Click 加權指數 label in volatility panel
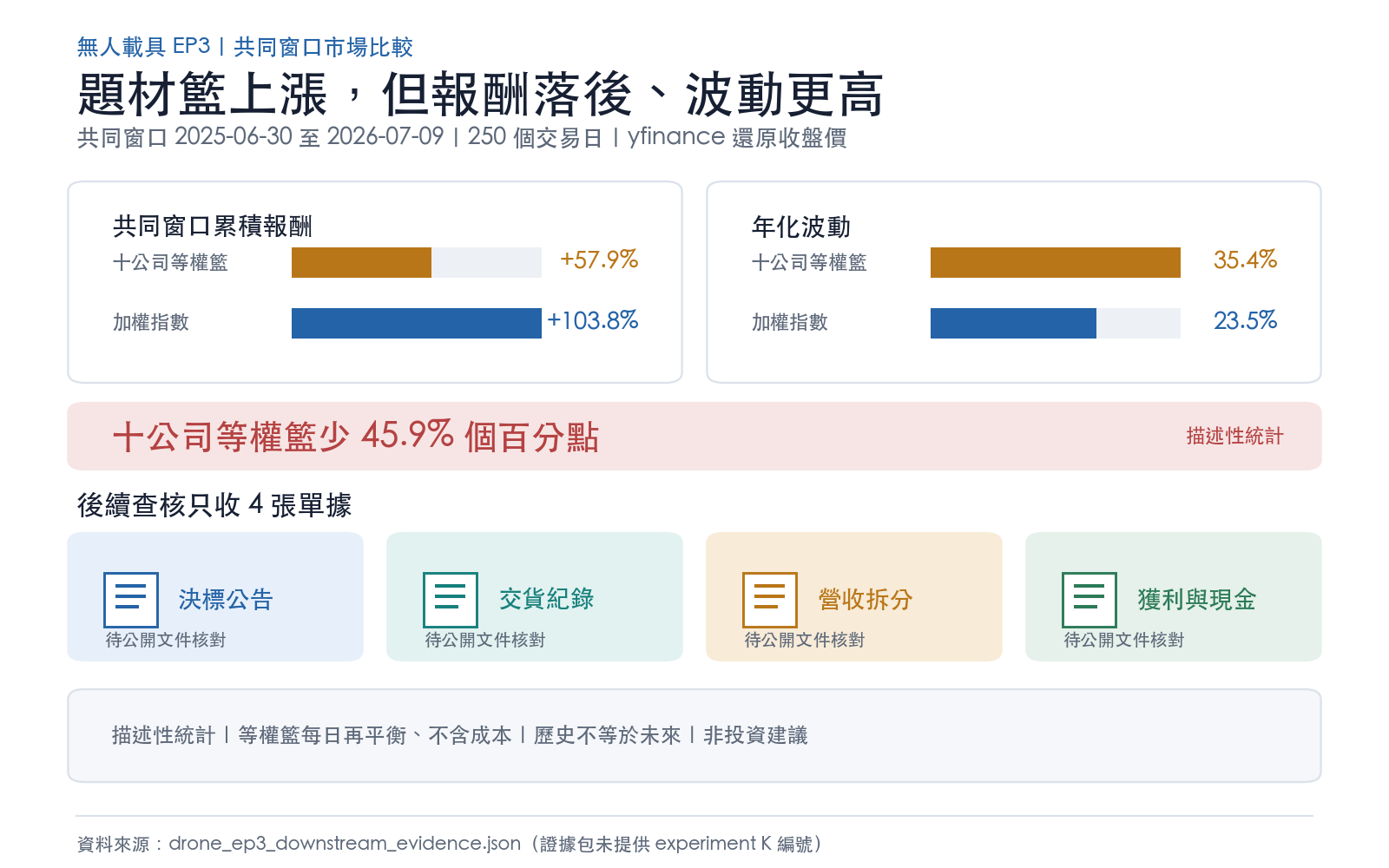The width and height of the screenshot is (1389, 868). tap(790, 322)
